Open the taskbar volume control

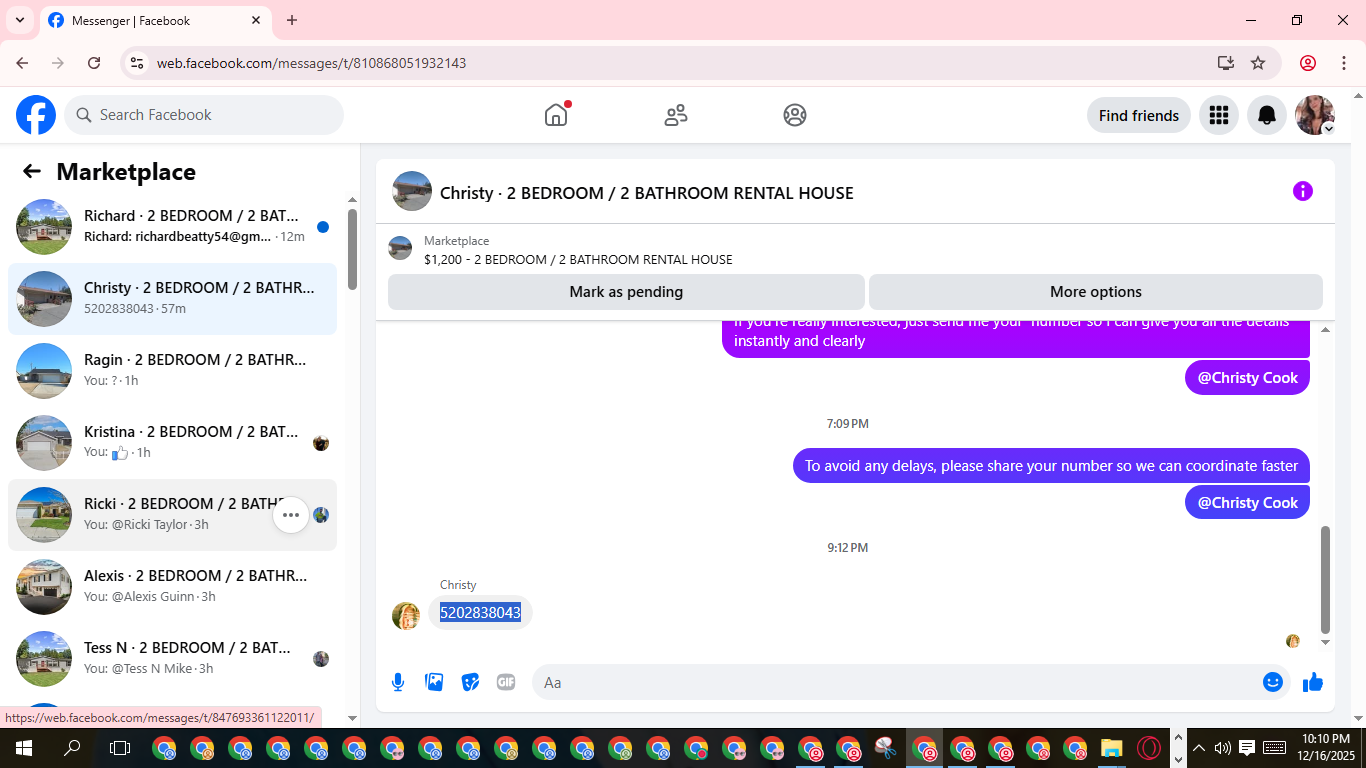coord(1222,748)
